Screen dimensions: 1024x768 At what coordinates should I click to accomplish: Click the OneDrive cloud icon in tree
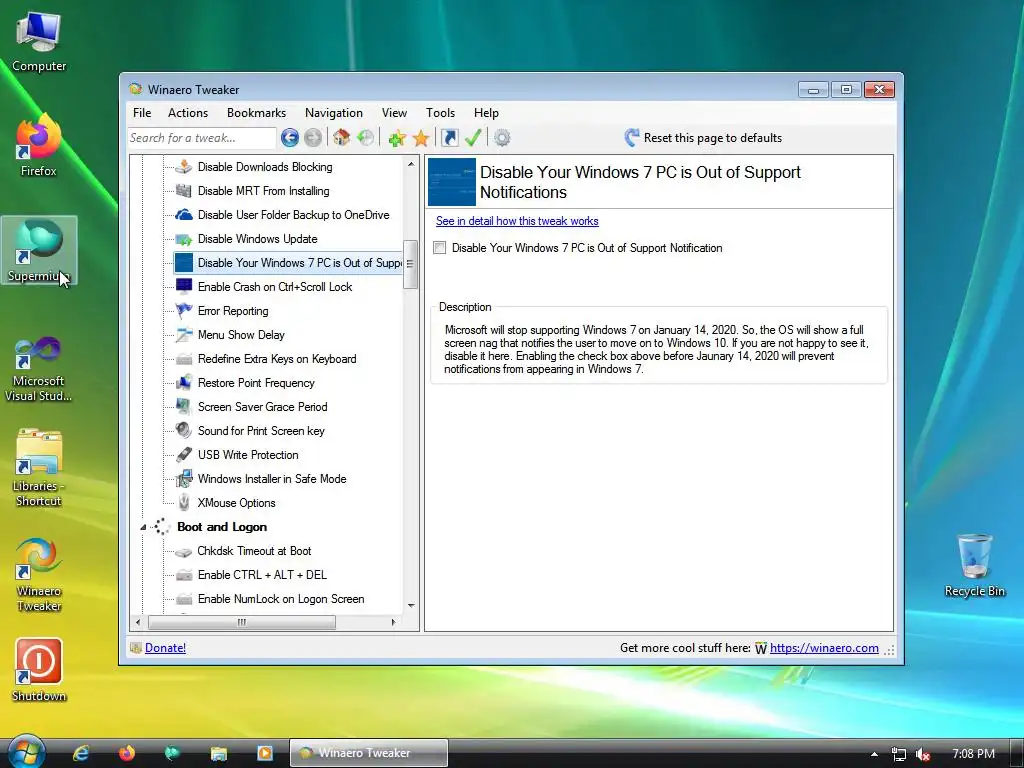tap(184, 215)
